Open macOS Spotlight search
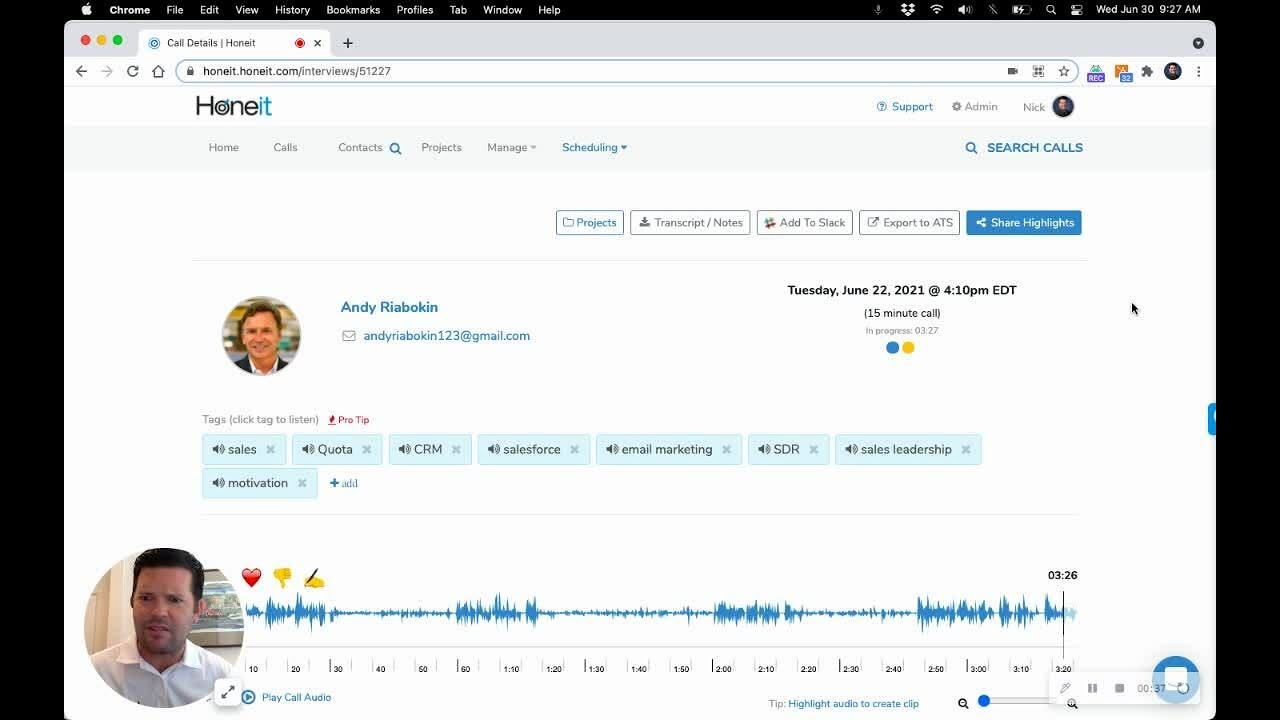 click(x=1050, y=10)
